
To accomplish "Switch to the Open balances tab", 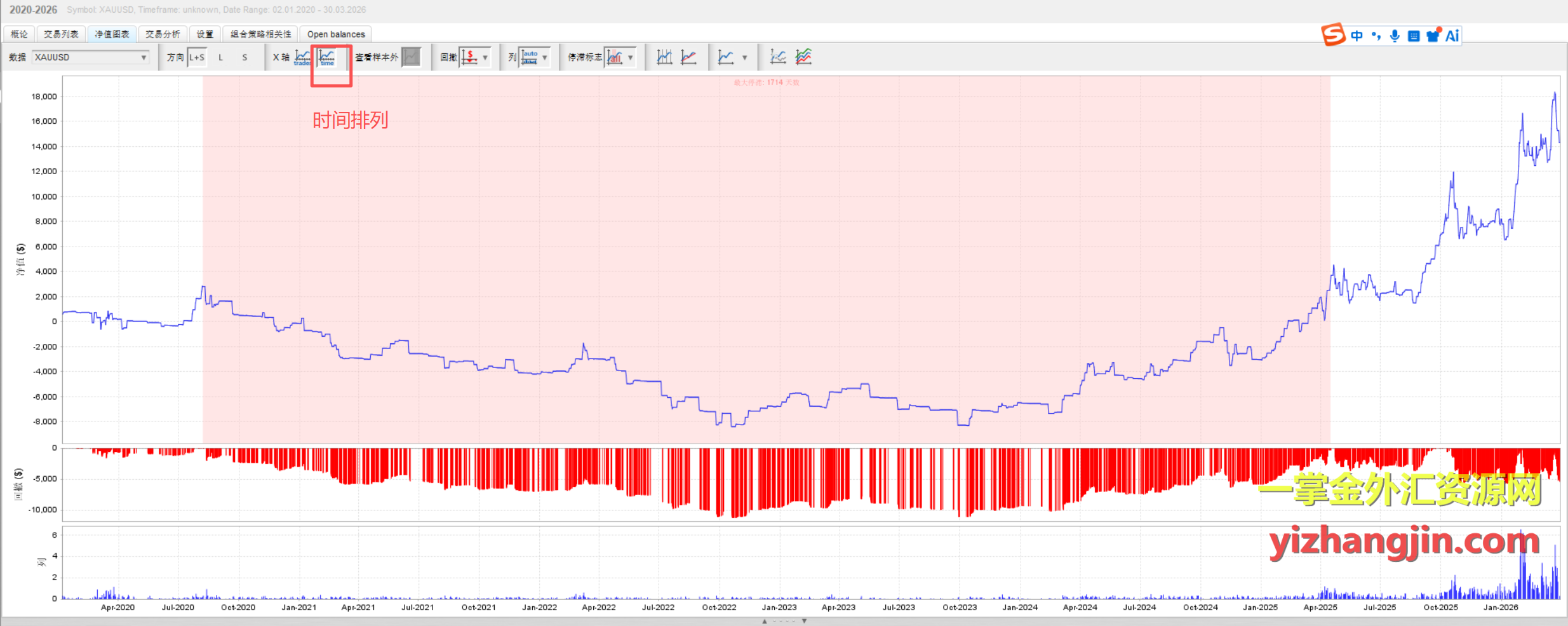I will pyautogui.click(x=336, y=34).
